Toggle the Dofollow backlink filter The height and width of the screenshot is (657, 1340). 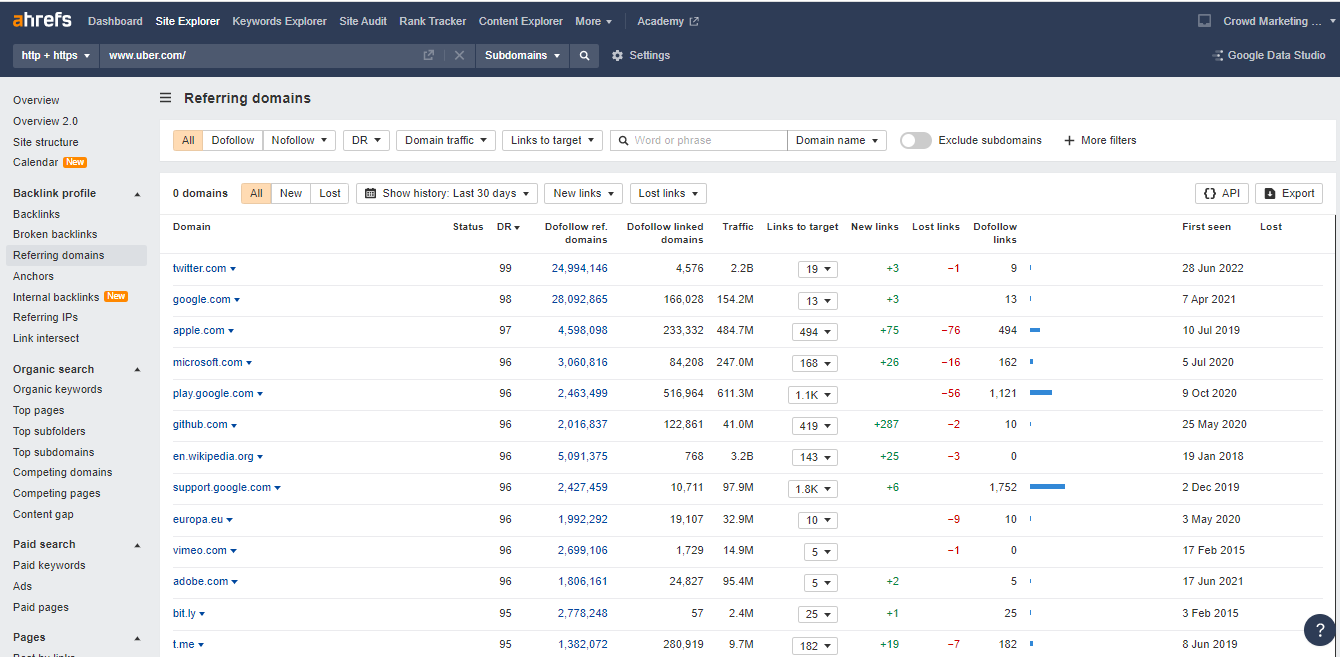coord(232,140)
